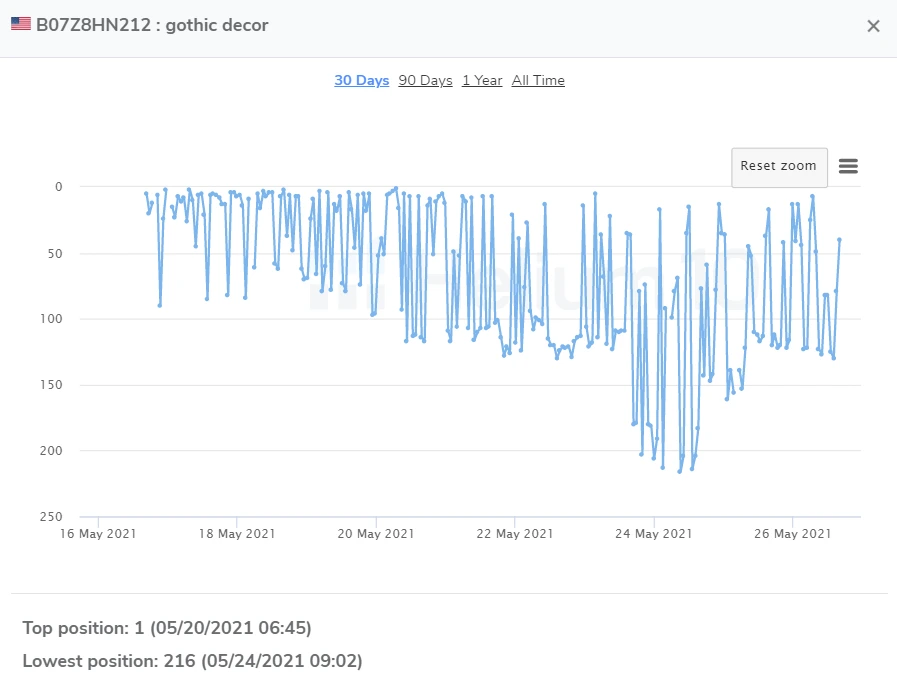Show the All Time range
The height and width of the screenshot is (687, 897).
pyautogui.click(x=538, y=81)
